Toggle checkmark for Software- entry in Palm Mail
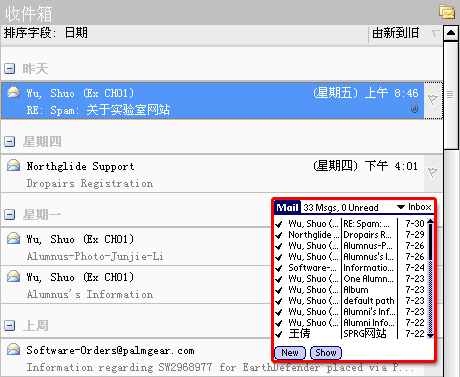This screenshot has height=377, width=460. [x=279, y=268]
